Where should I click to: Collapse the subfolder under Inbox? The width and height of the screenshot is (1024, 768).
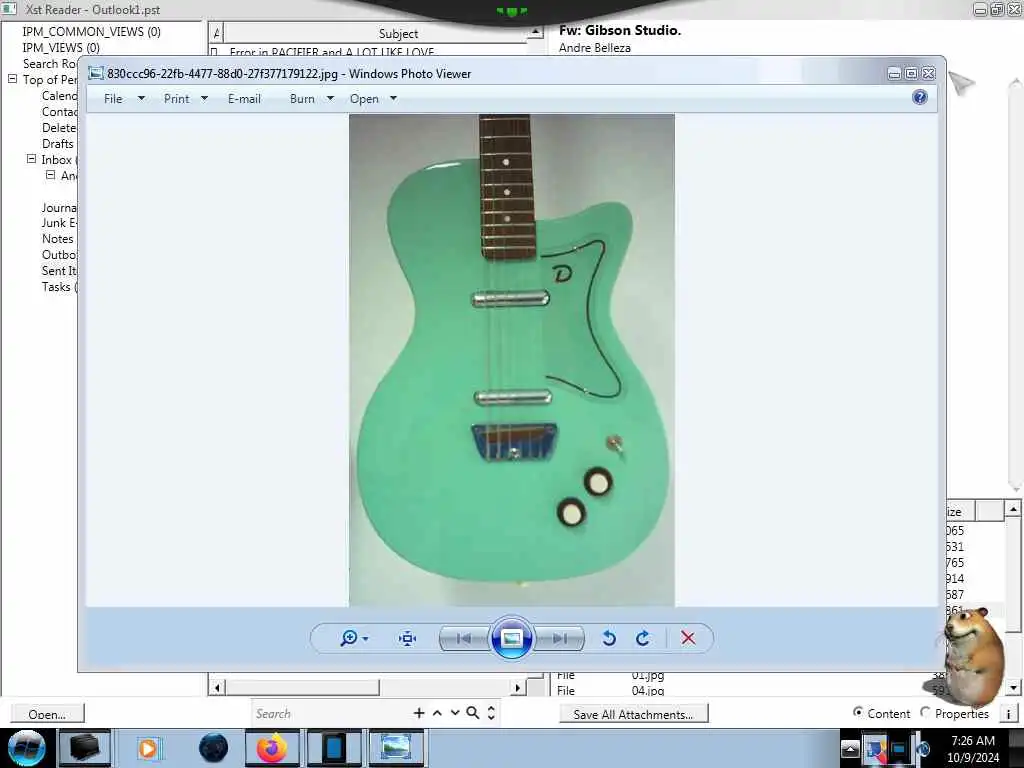[x=50, y=175]
